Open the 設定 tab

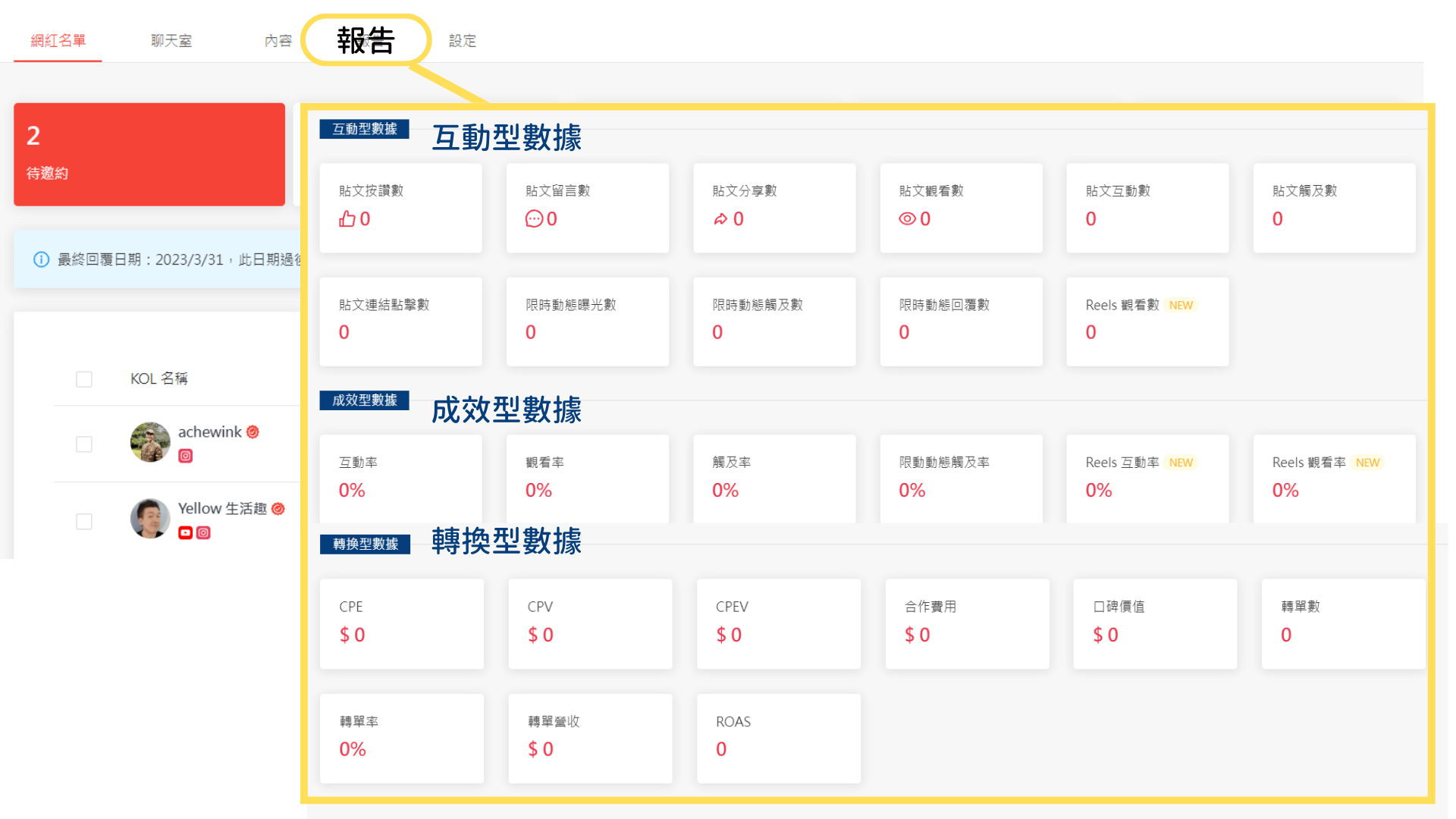point(463,41)
